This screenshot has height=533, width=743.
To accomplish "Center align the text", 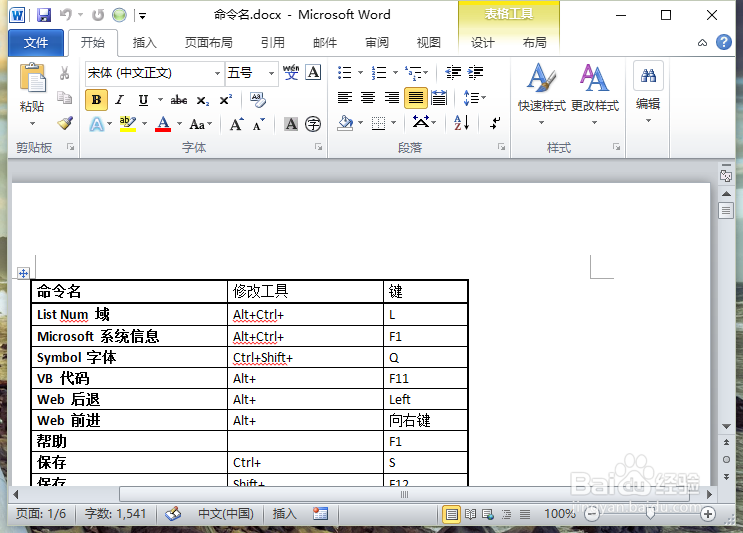I will pos(368,98).
